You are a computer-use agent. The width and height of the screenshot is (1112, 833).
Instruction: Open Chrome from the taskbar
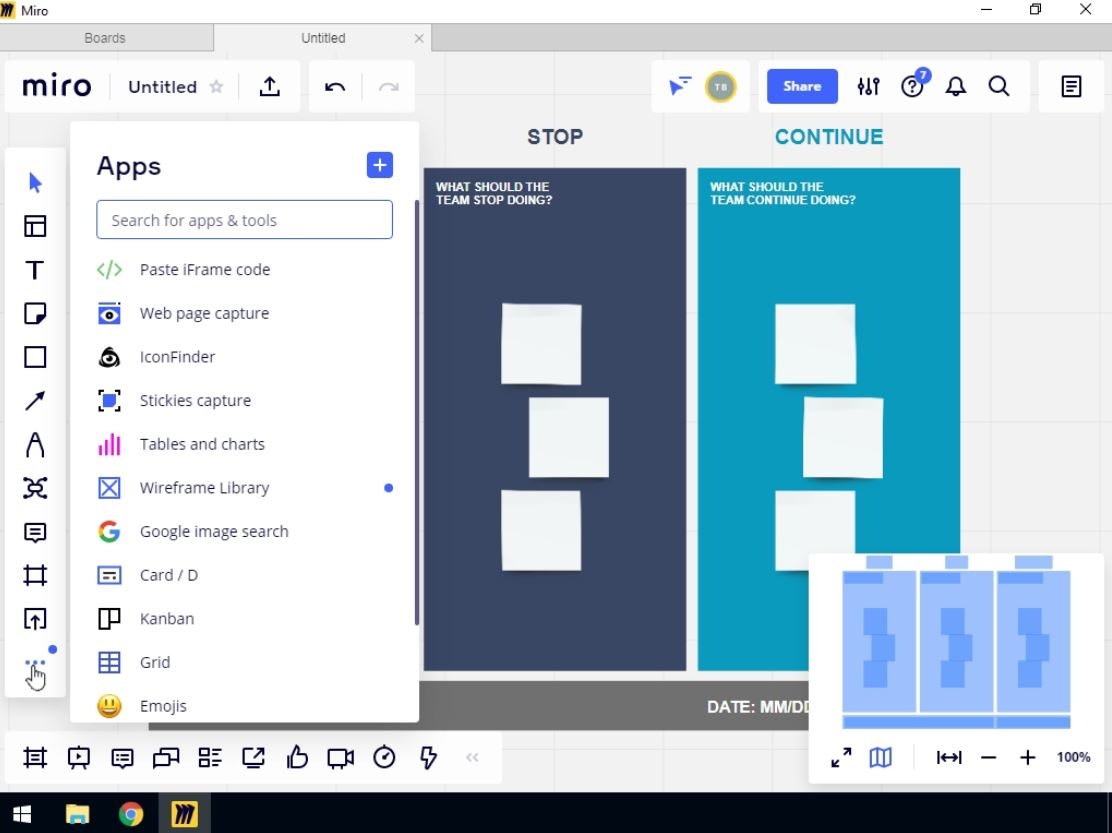(x=130, y=814)
